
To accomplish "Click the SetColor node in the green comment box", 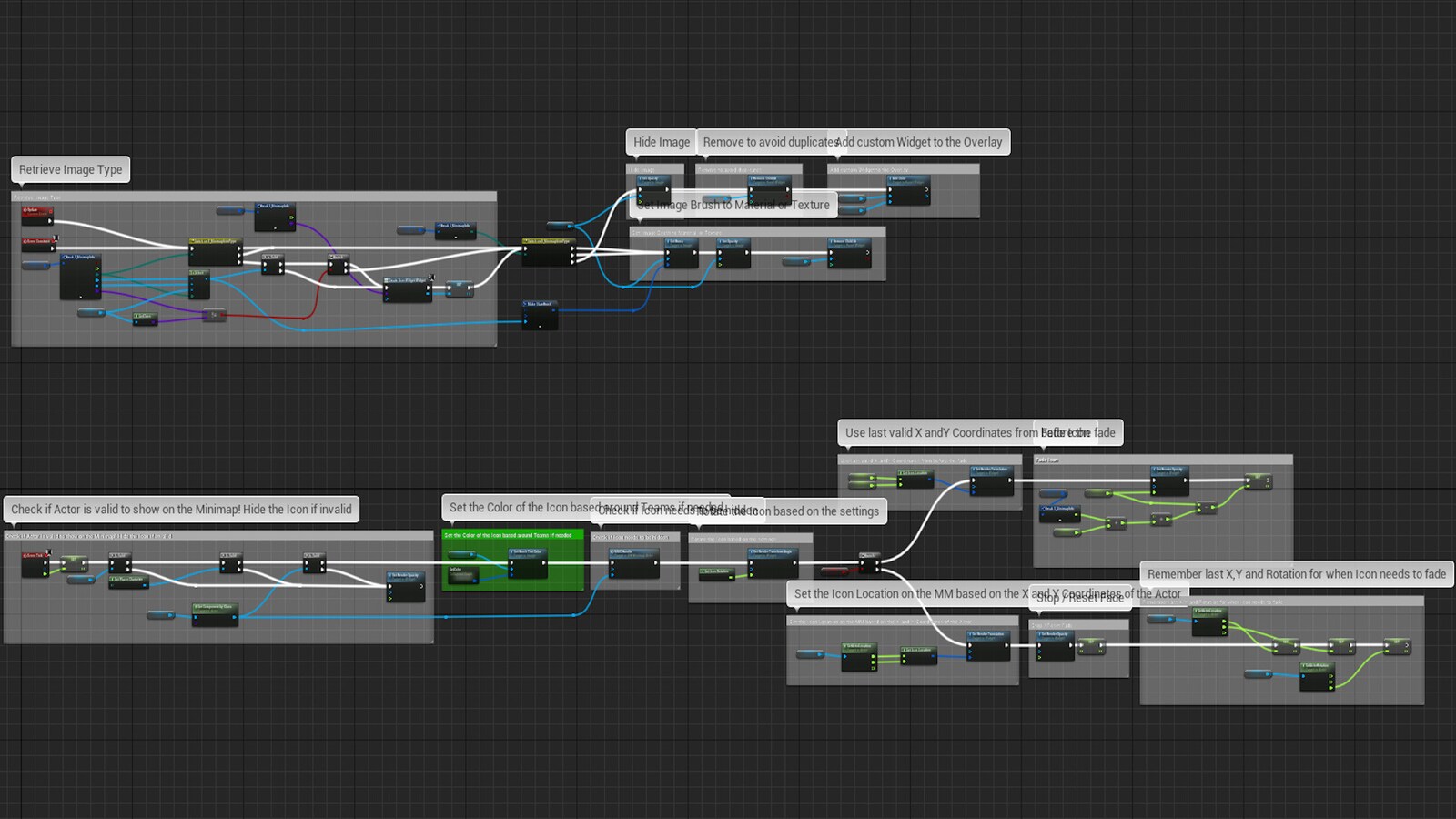I will [x=462, y=573].
